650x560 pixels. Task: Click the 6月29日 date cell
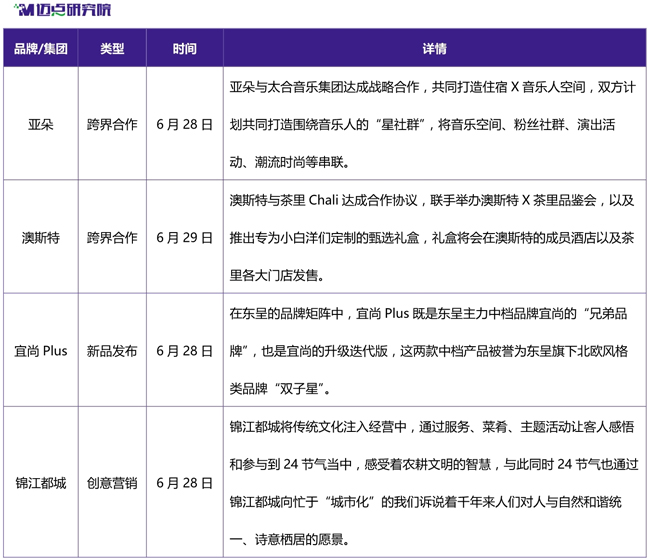point(184,238)
